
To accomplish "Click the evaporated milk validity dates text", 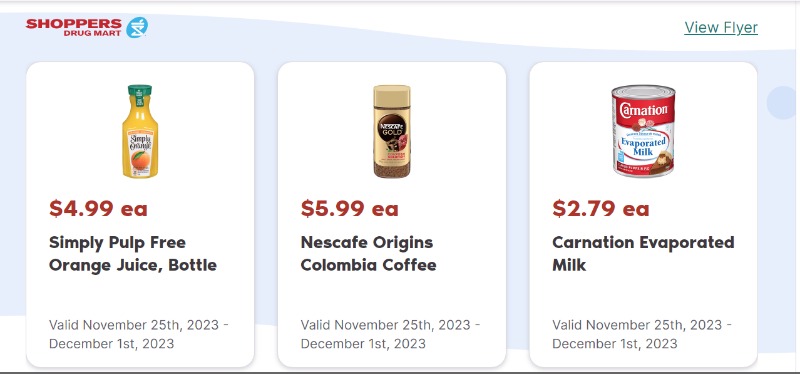I will click(642, 334).
